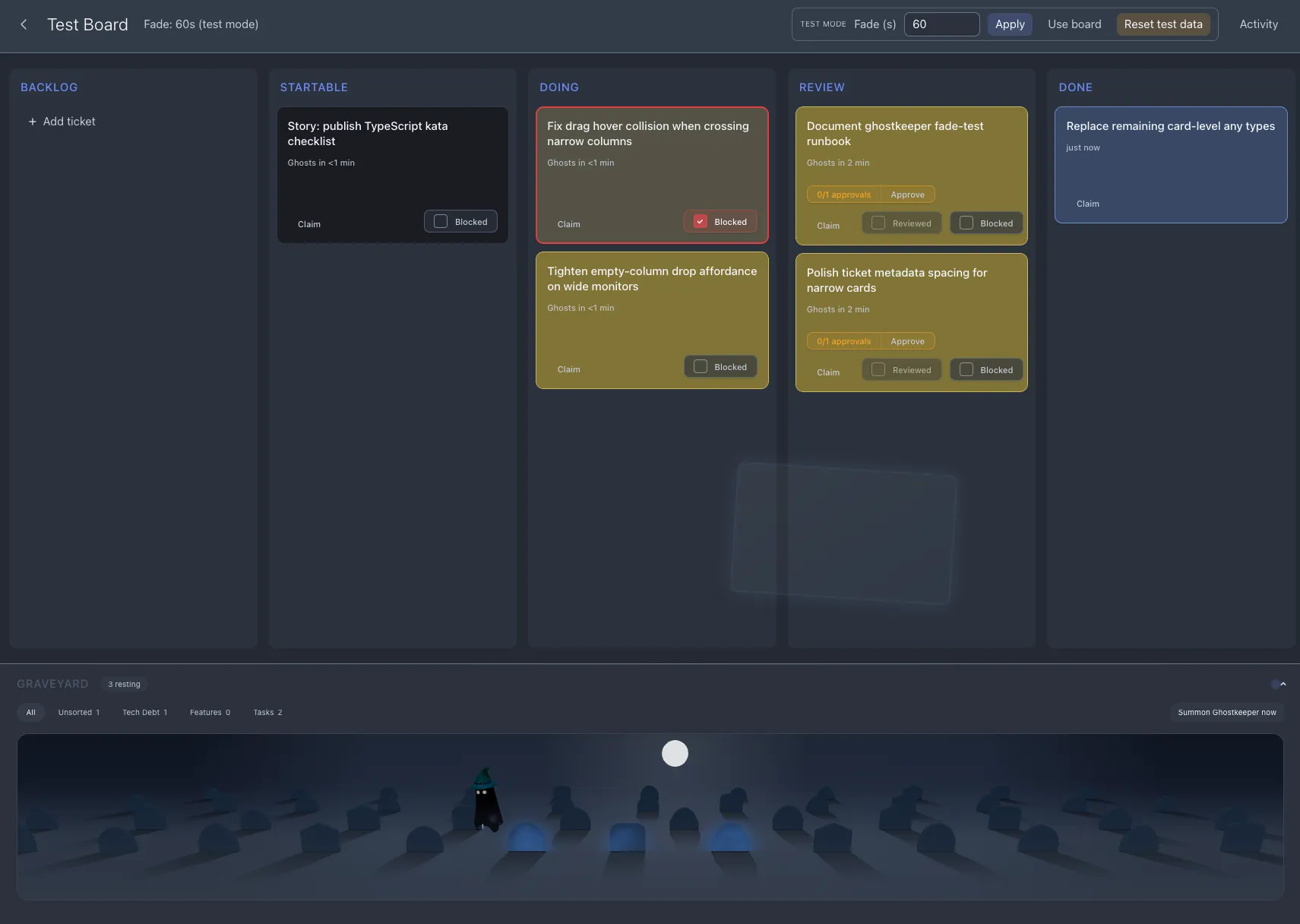Check Reviewed on the metadata spacing card
1300x924 pixels.
(877, 369)
